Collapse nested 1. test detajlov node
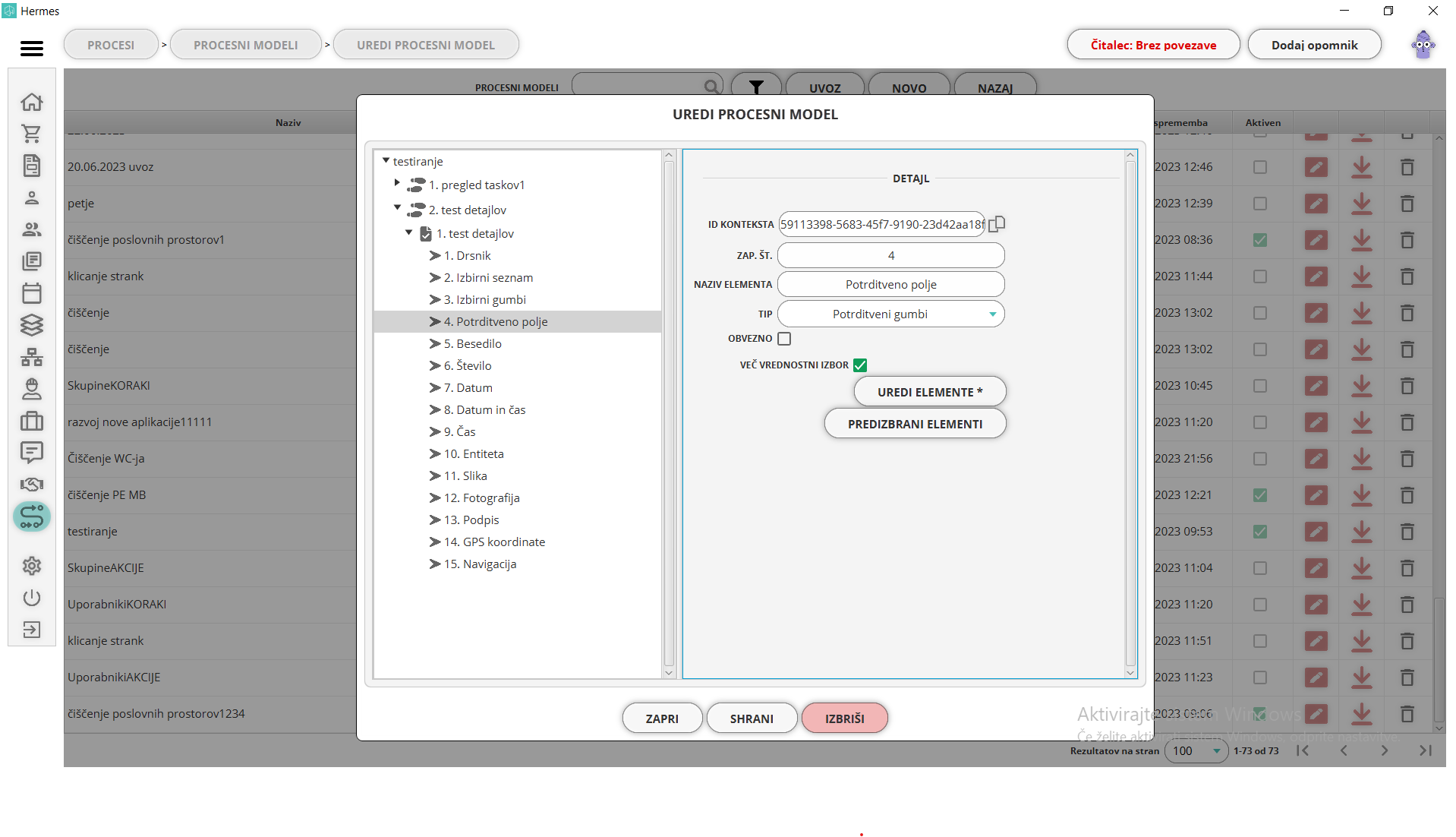 point(408,232)
